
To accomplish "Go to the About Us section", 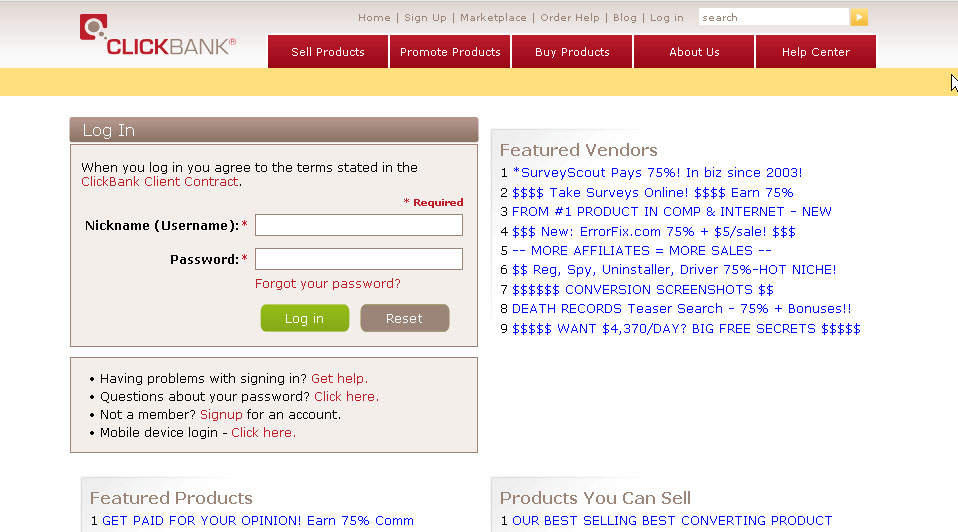I will tap(694, 52).
